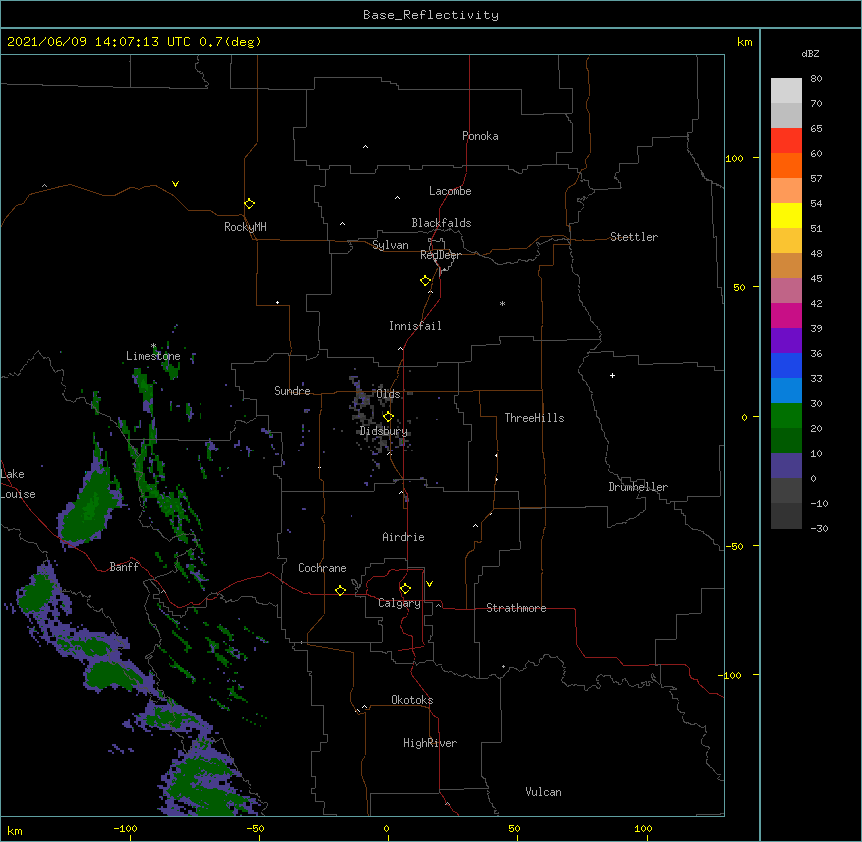Click the 0.7(deg) elevation angle text
This screenshot has width=862, height=842.
point(230,42)
